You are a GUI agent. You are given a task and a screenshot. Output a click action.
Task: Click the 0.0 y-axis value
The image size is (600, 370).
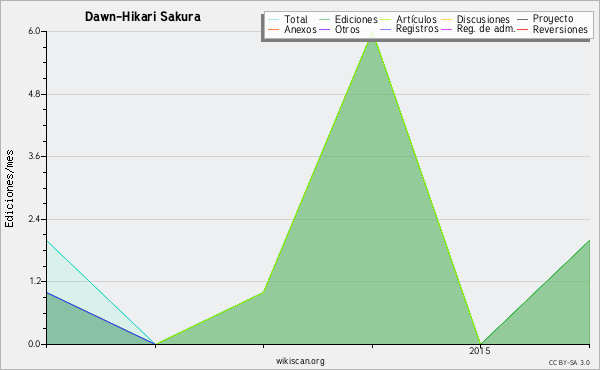34,344
